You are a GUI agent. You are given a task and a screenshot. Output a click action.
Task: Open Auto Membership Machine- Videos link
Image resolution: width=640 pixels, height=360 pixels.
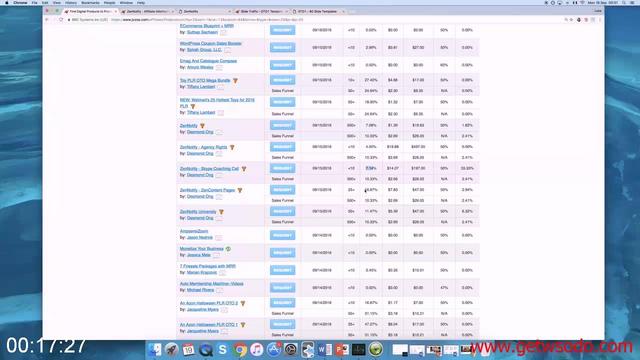coord(211,284)
